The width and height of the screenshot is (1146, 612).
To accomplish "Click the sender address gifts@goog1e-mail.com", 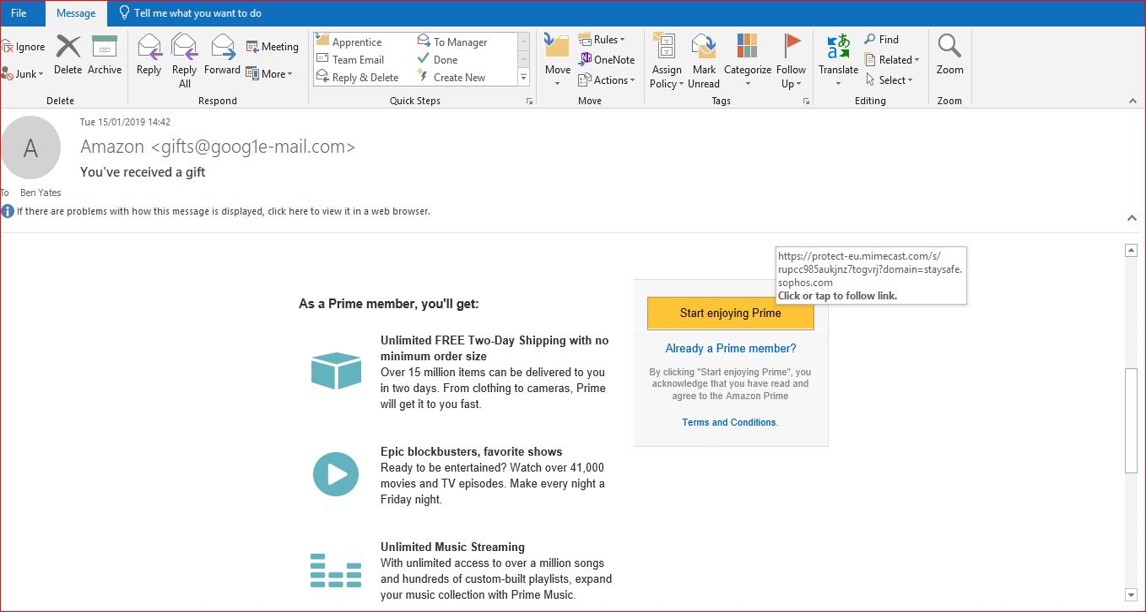I will [253, 147].
